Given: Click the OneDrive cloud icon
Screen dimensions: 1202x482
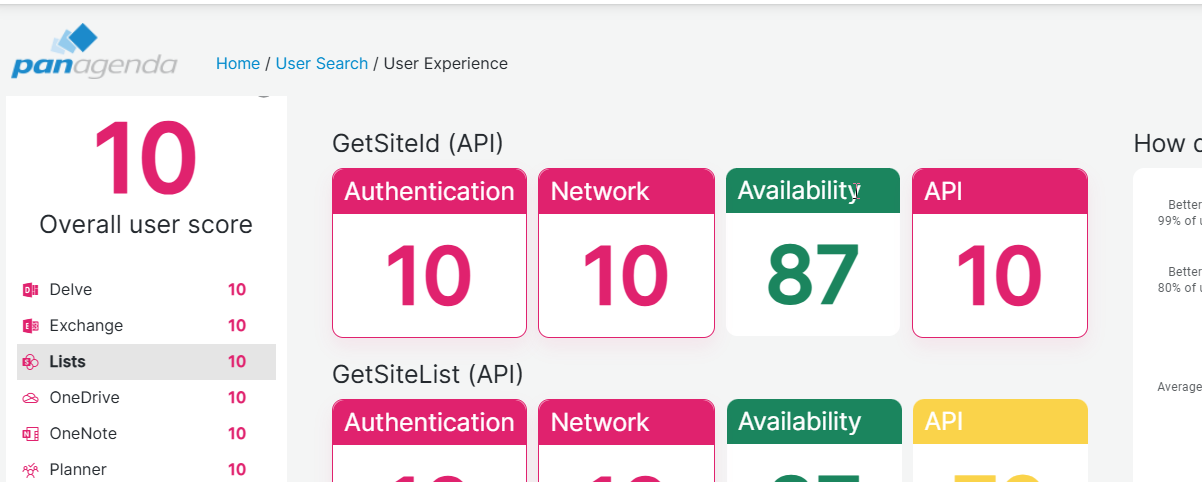Looking at the screenshot, I should coord(30,398).
